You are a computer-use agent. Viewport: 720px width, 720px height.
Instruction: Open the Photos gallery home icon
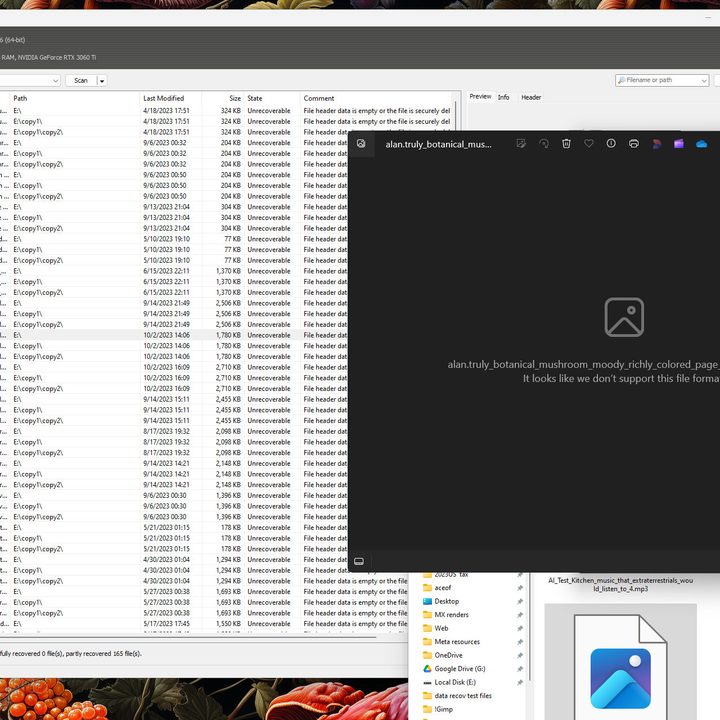(x=361, y=144)
